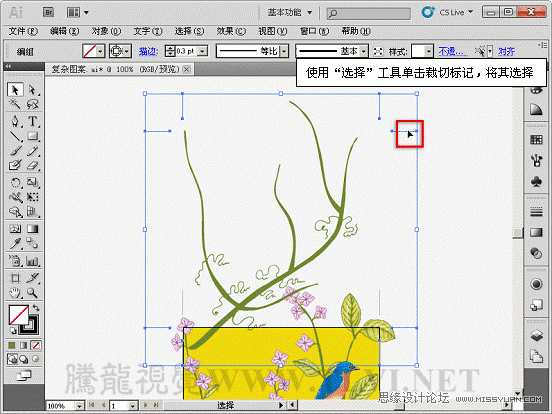Pick the Blend tool
Viewport: 552px width, 414px height.
[32, 243]
